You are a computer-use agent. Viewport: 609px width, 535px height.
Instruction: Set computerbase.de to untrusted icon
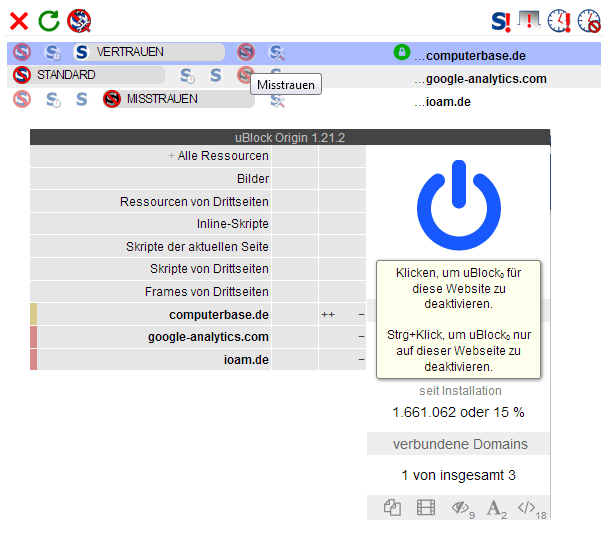(246, 52)
